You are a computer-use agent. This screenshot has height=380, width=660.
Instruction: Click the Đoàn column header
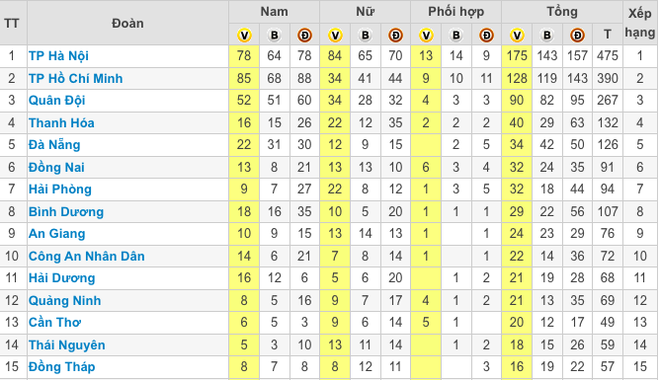pos(128,23)
